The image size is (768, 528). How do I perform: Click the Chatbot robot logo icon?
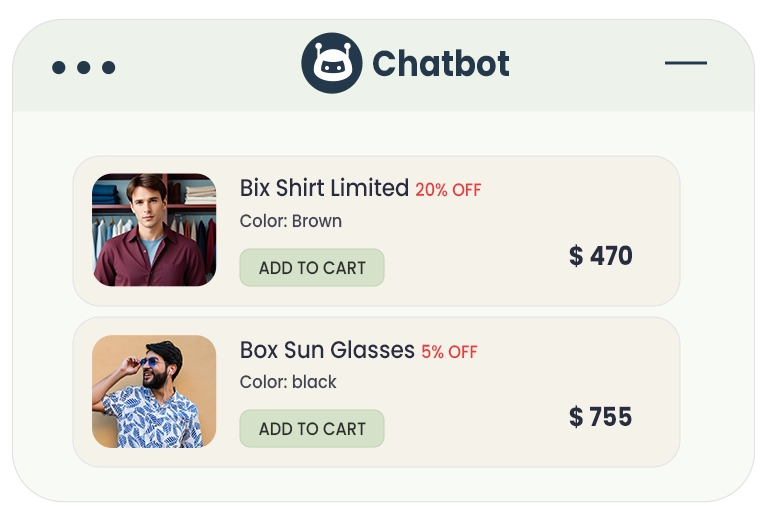(331, 63)
